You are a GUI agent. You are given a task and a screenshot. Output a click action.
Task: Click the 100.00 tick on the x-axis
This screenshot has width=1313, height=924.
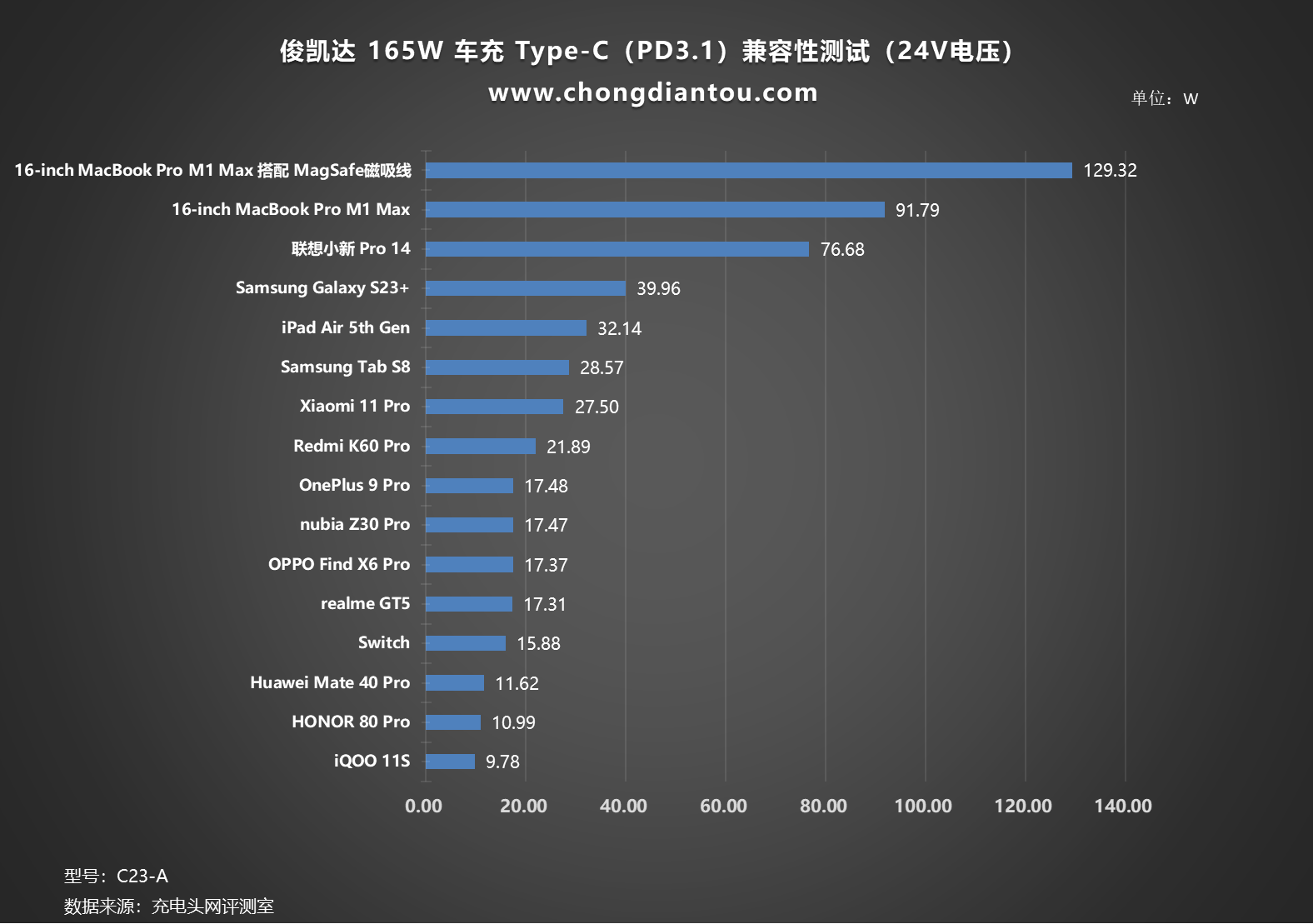[x=923, y=807]
